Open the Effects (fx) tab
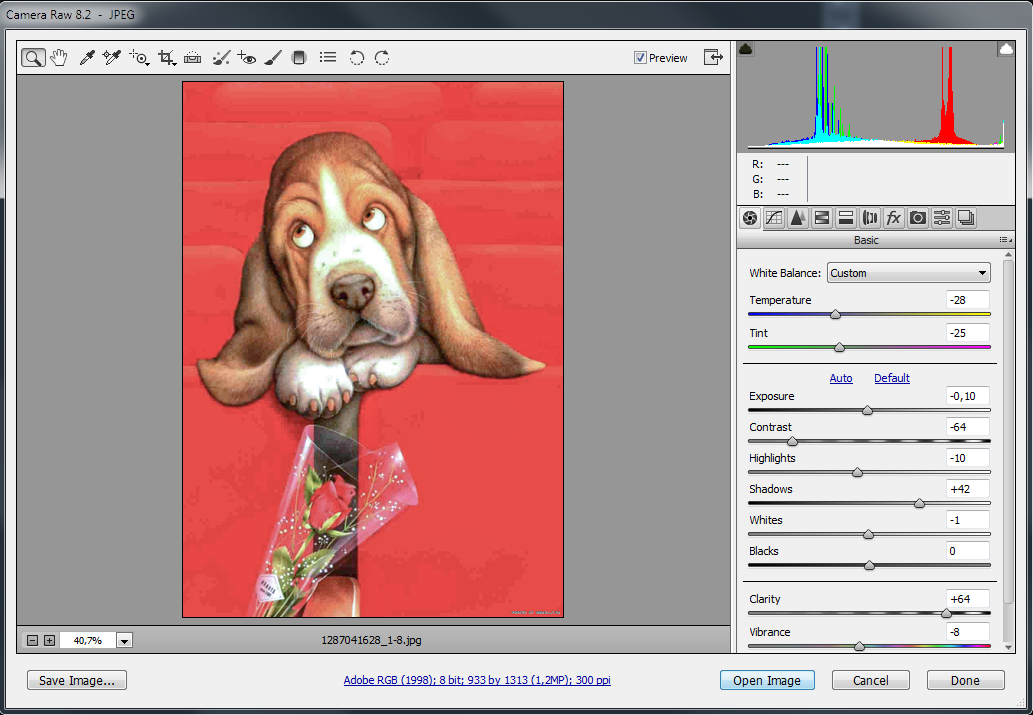This screenshot has width=1033, height=715. tap(893, 218)
